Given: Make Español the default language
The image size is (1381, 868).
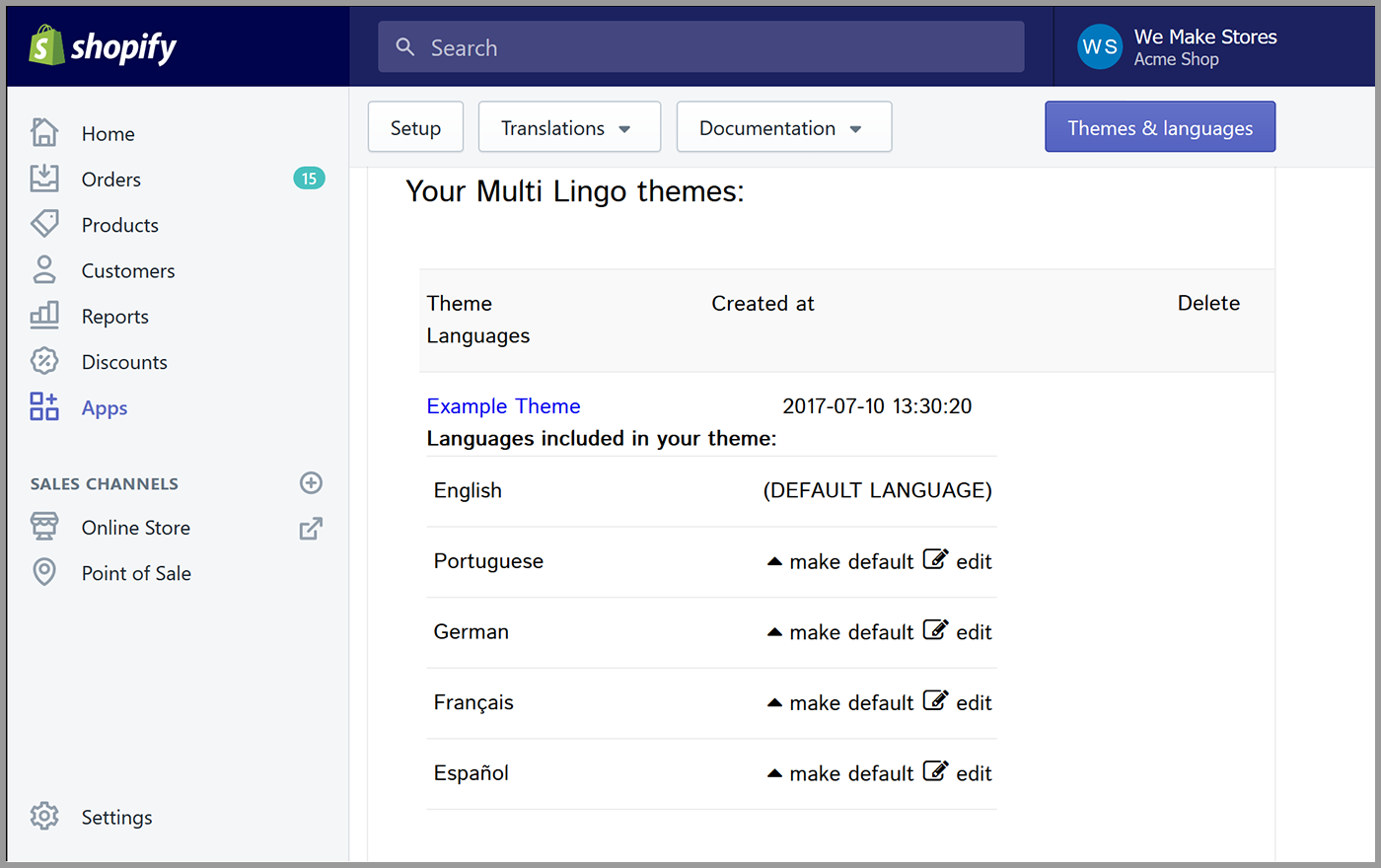Looking at the screenshot, I should coord(851,773).
